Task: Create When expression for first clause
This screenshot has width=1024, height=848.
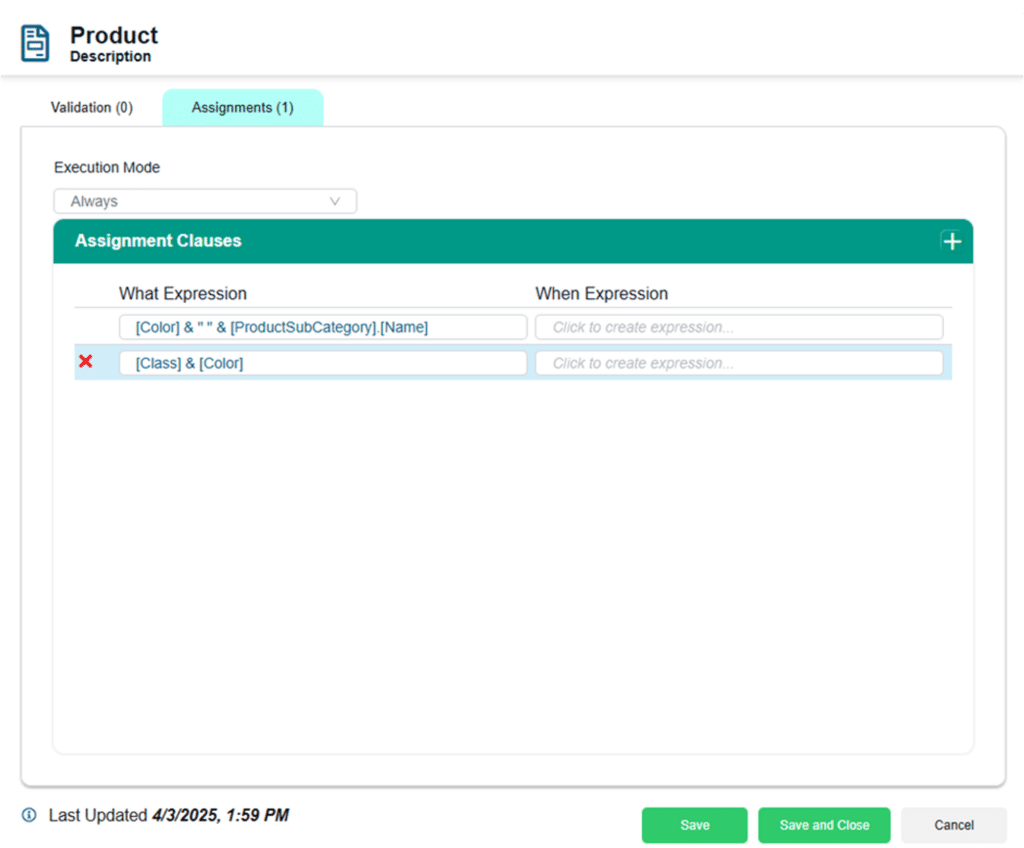Action: tap(739, 327)
